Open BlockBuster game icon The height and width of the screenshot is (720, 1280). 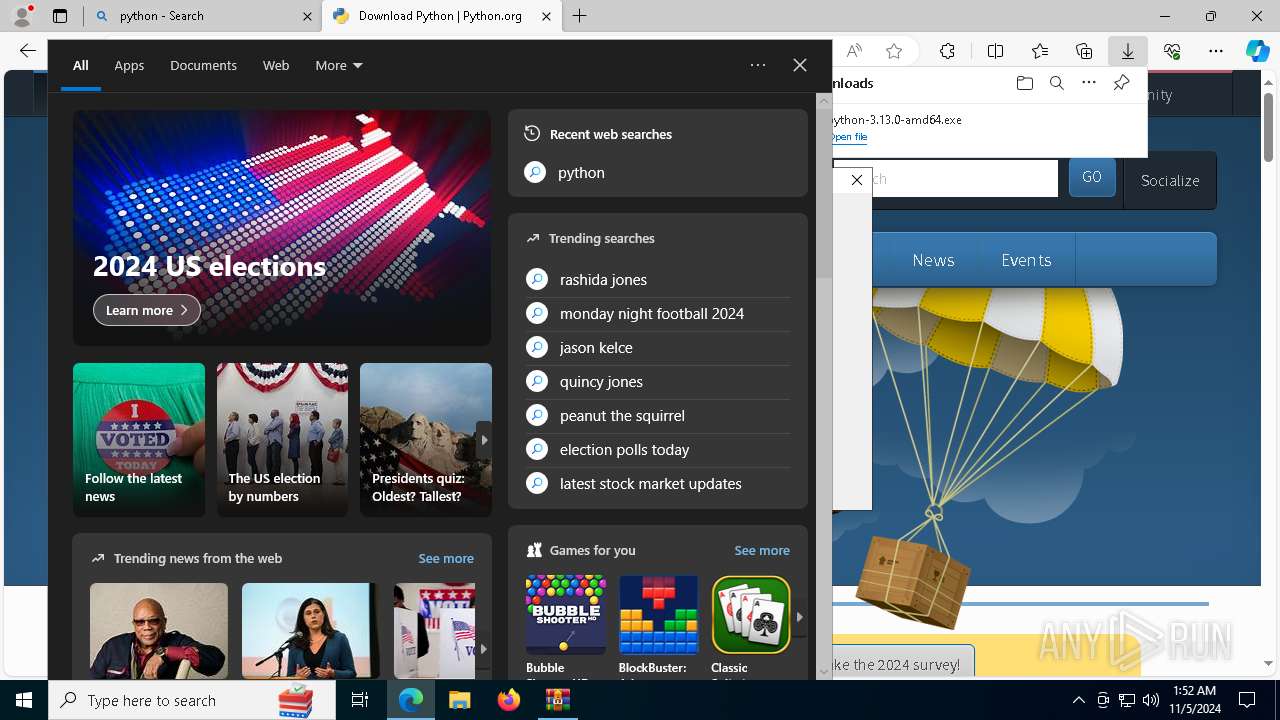[x=658, y=615]
